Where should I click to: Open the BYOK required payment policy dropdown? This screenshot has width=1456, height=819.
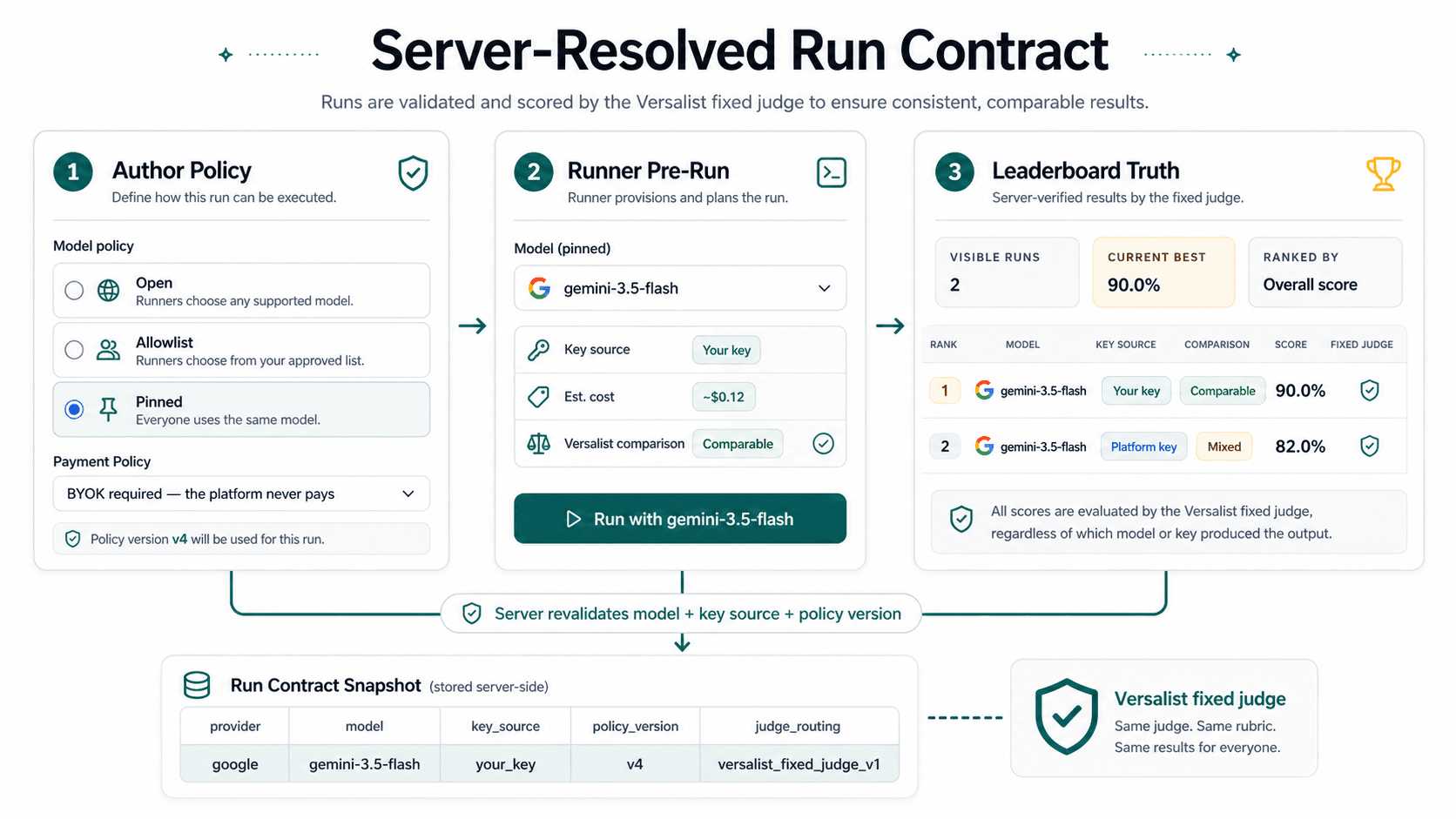241,493
